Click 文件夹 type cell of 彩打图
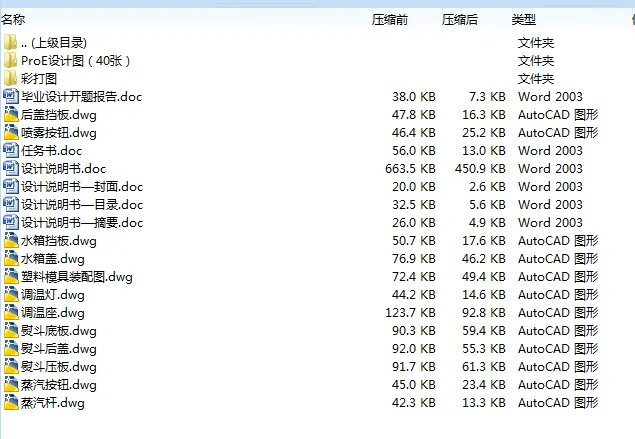Viewport: 635px width, 439px height. [x=536, y=79]
